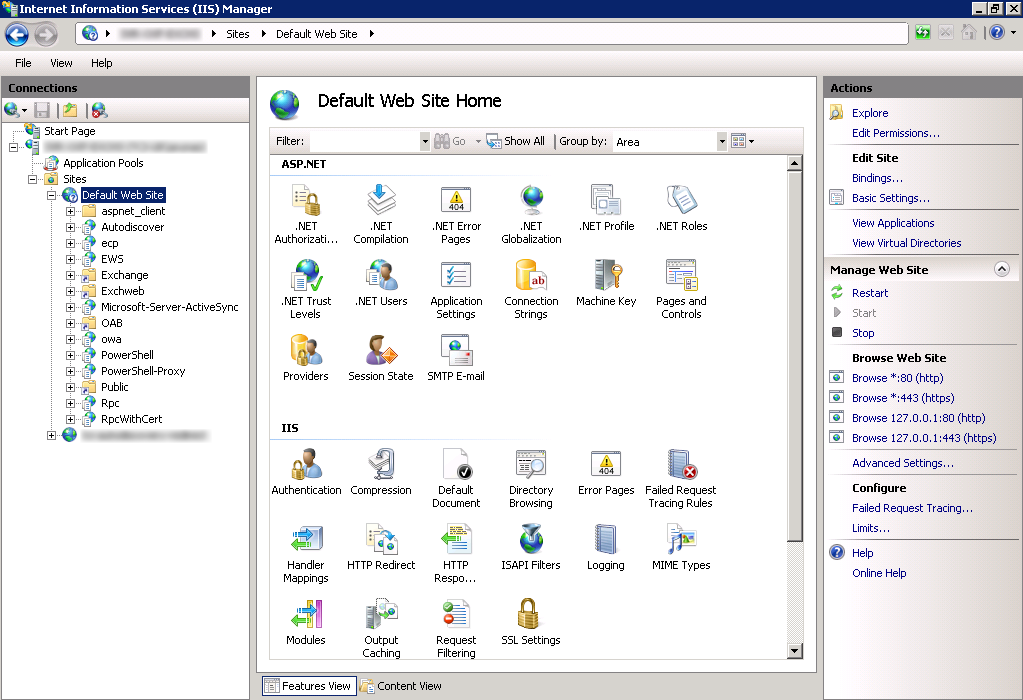Image resolution: width=1023 pixels, height=700 pixels.
Task: Collapse the Default Web Site node
Action: [x=52, y=195]
